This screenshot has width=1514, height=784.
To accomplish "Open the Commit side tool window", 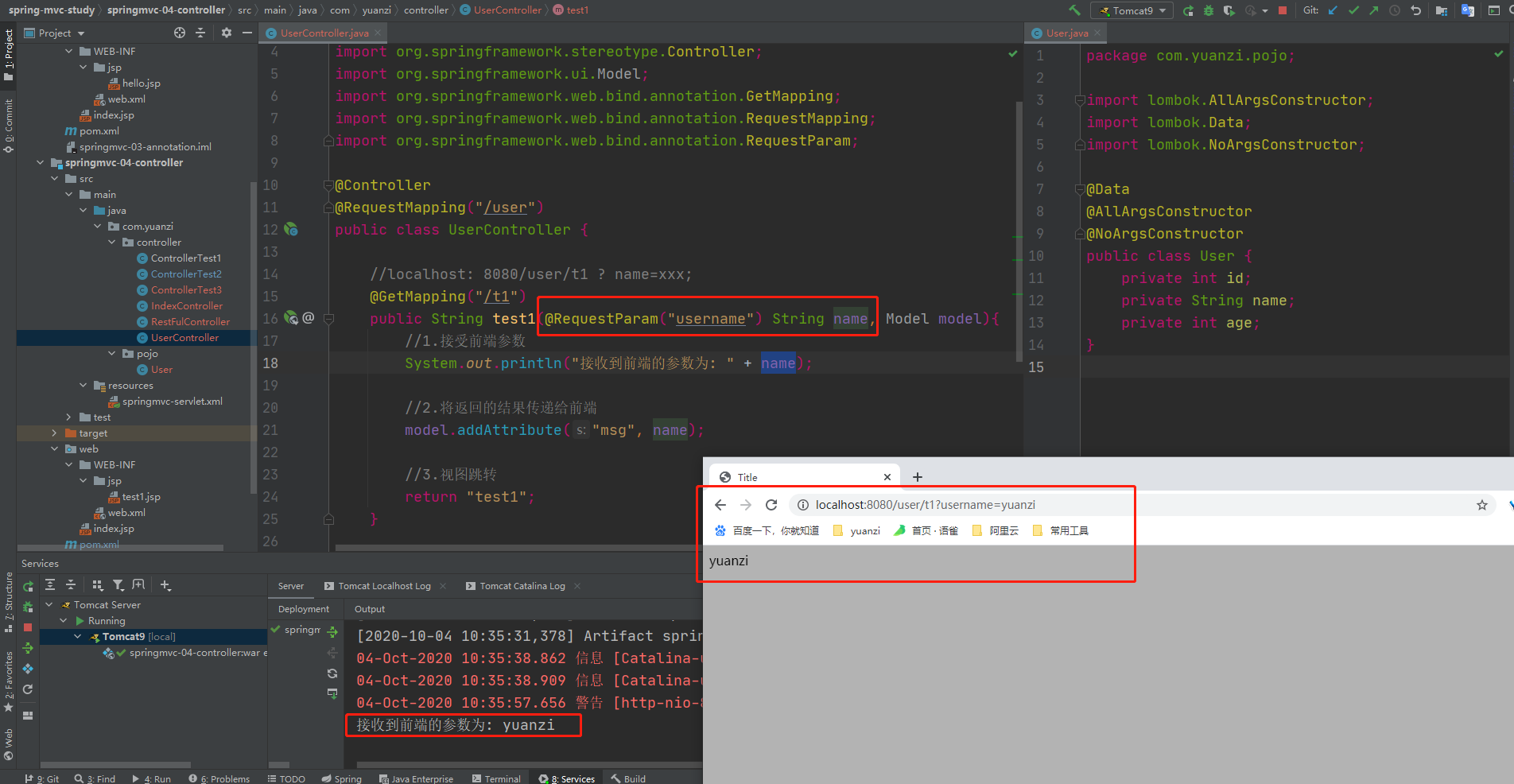I will 9,126.
